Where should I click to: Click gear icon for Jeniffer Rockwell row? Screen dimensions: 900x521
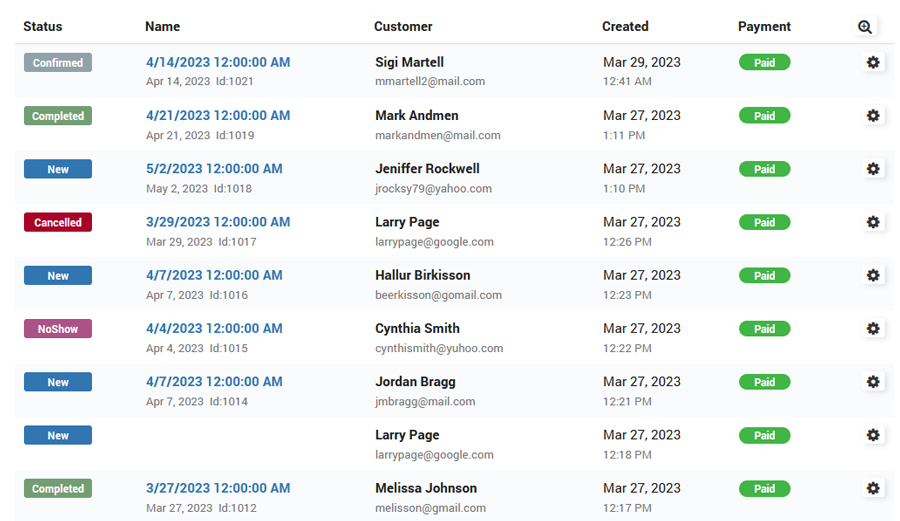[873, 169]
